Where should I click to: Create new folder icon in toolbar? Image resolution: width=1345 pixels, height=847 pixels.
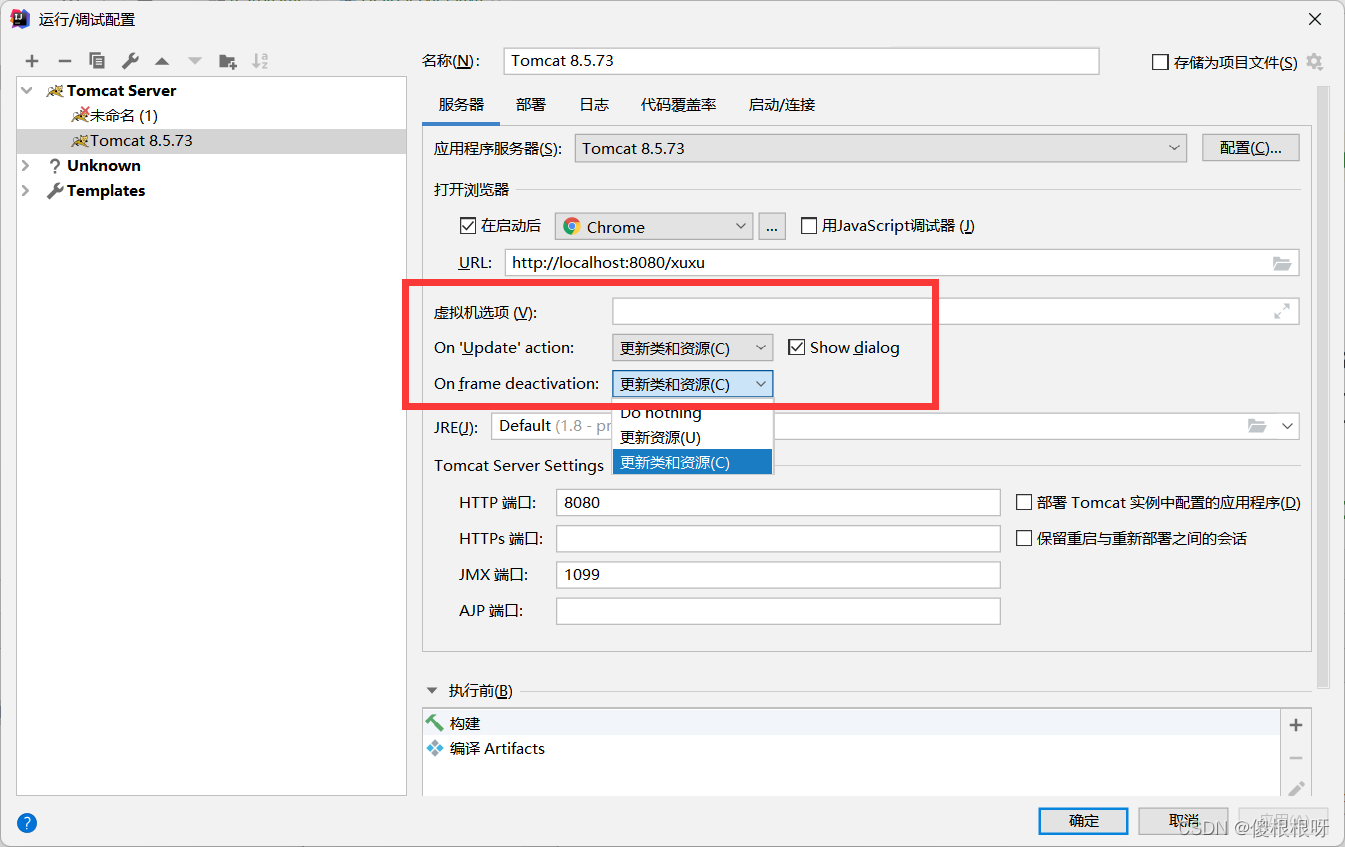point(227,61)
